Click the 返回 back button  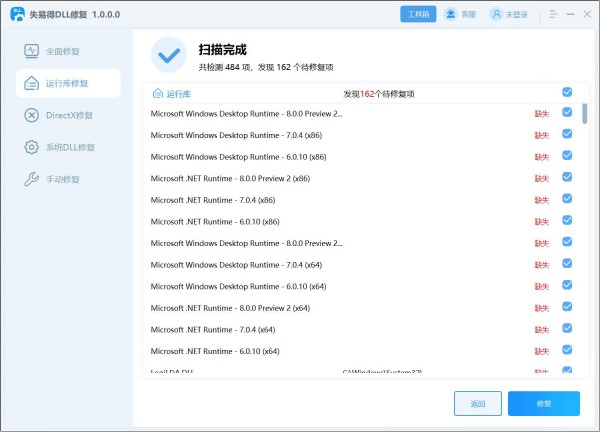pos(478,403)
